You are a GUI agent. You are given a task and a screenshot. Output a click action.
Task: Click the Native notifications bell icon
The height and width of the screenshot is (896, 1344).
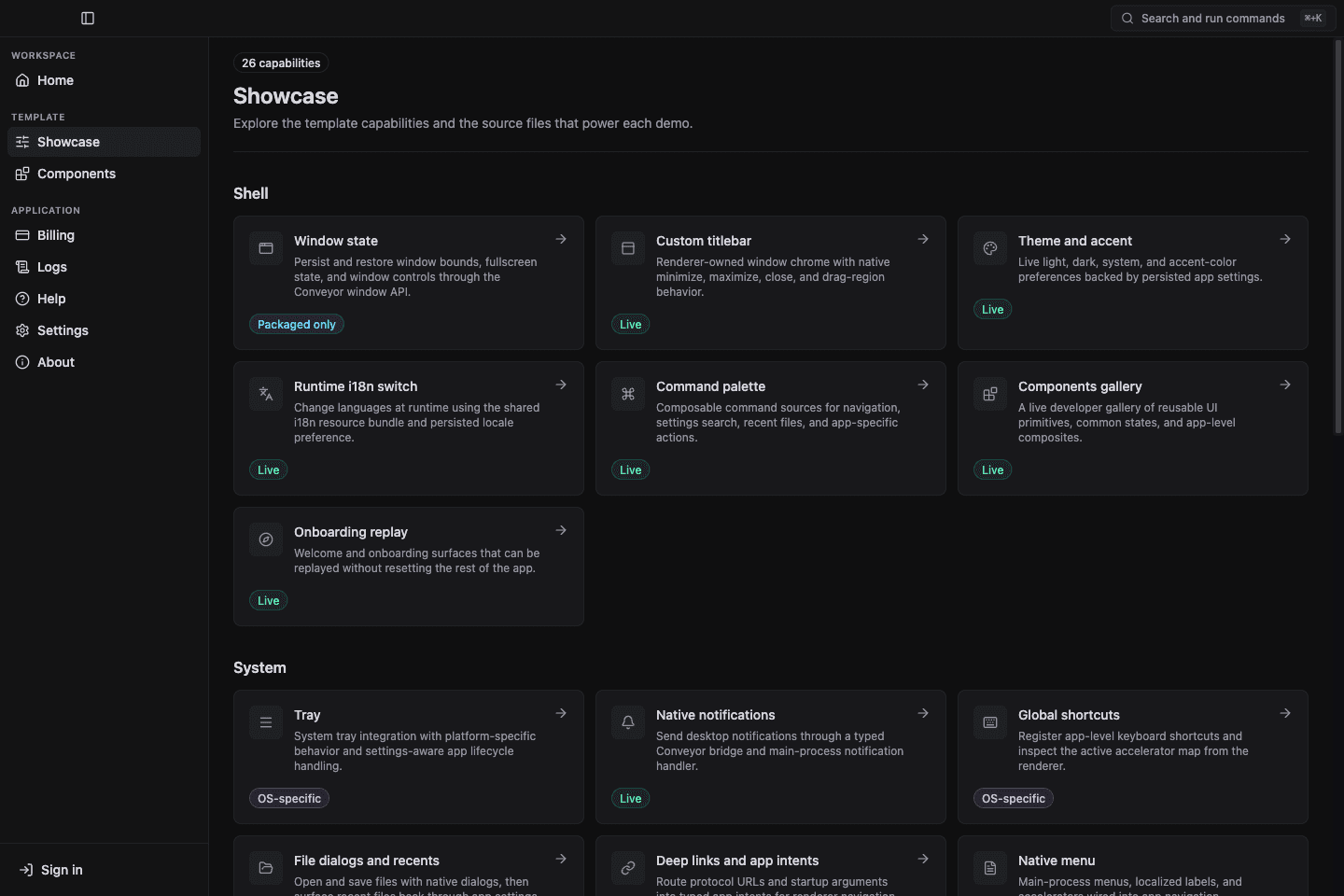coord(628,722)
